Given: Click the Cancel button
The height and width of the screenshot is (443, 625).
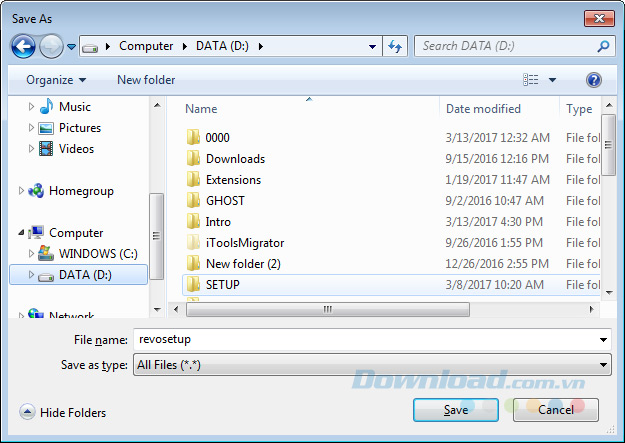Looking at the screenshot, I should (556, 410).
